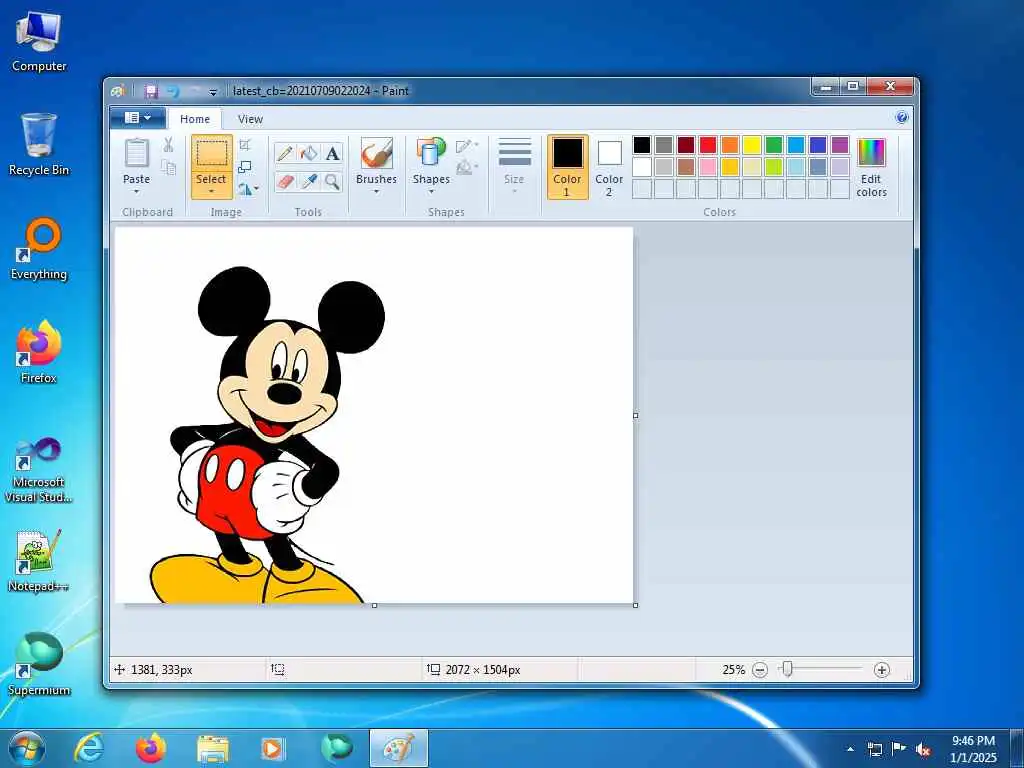Image resolution: width=1024 pixels, height=768 pixels.
Task: Open Firefox from the desktop shortcut
Action: coord(39,351)
